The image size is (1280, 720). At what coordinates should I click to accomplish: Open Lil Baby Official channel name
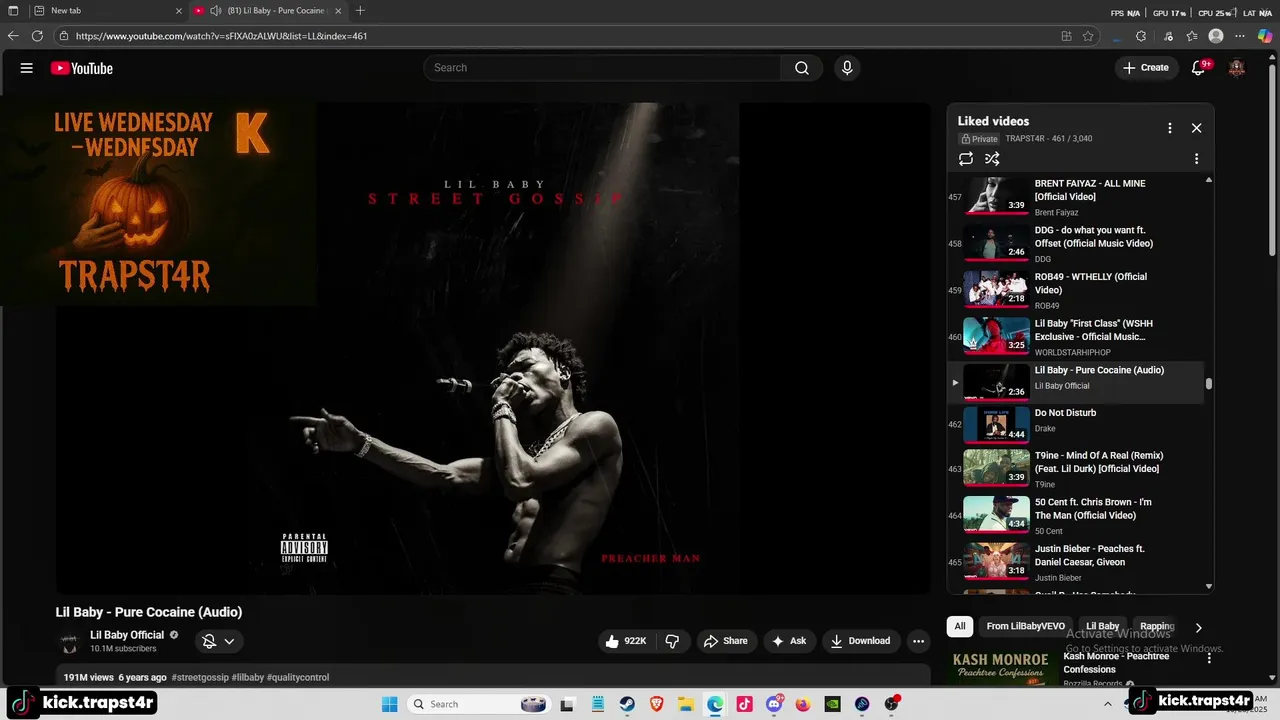(127, 635)
